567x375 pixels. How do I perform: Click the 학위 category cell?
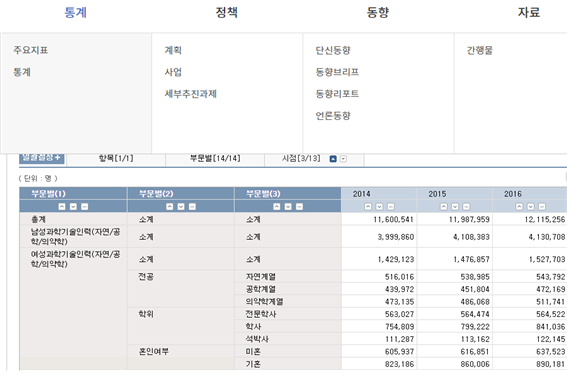coord(146,314)
